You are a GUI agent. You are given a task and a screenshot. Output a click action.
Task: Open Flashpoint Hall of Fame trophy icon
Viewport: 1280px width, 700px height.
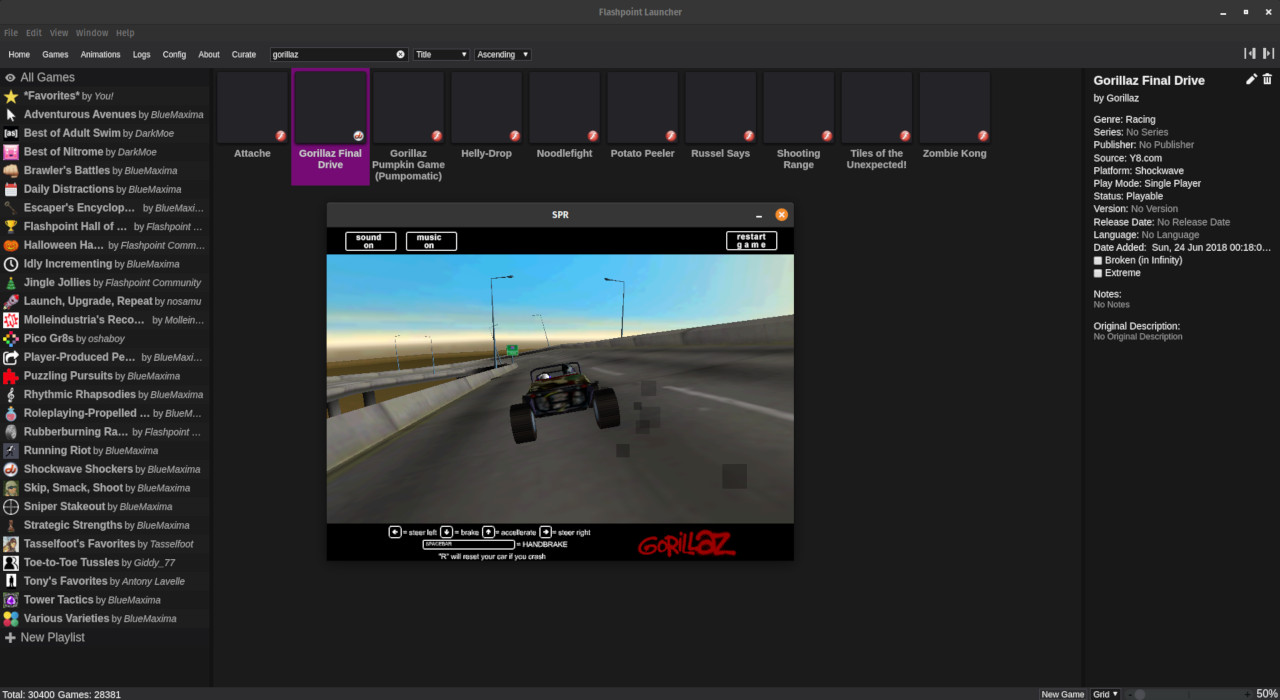coord(10,226)
